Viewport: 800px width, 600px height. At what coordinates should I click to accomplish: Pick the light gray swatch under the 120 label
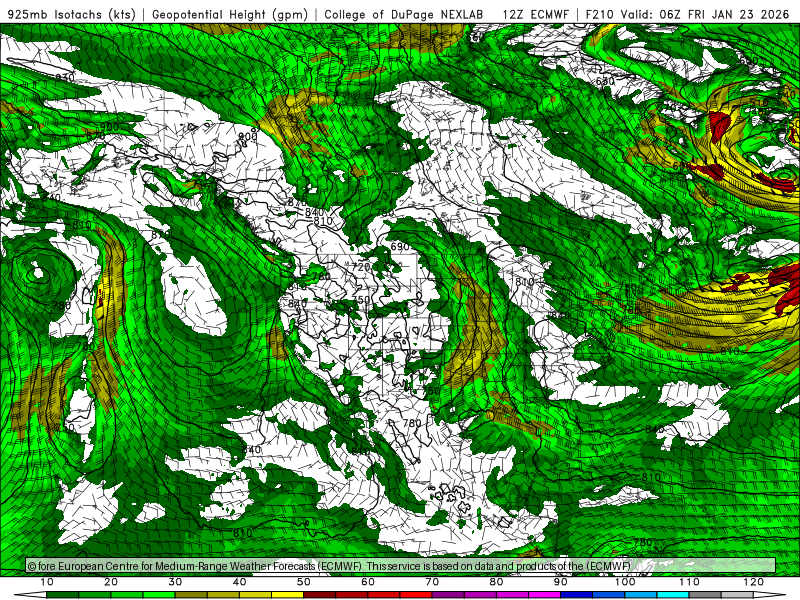coord(737,595)
